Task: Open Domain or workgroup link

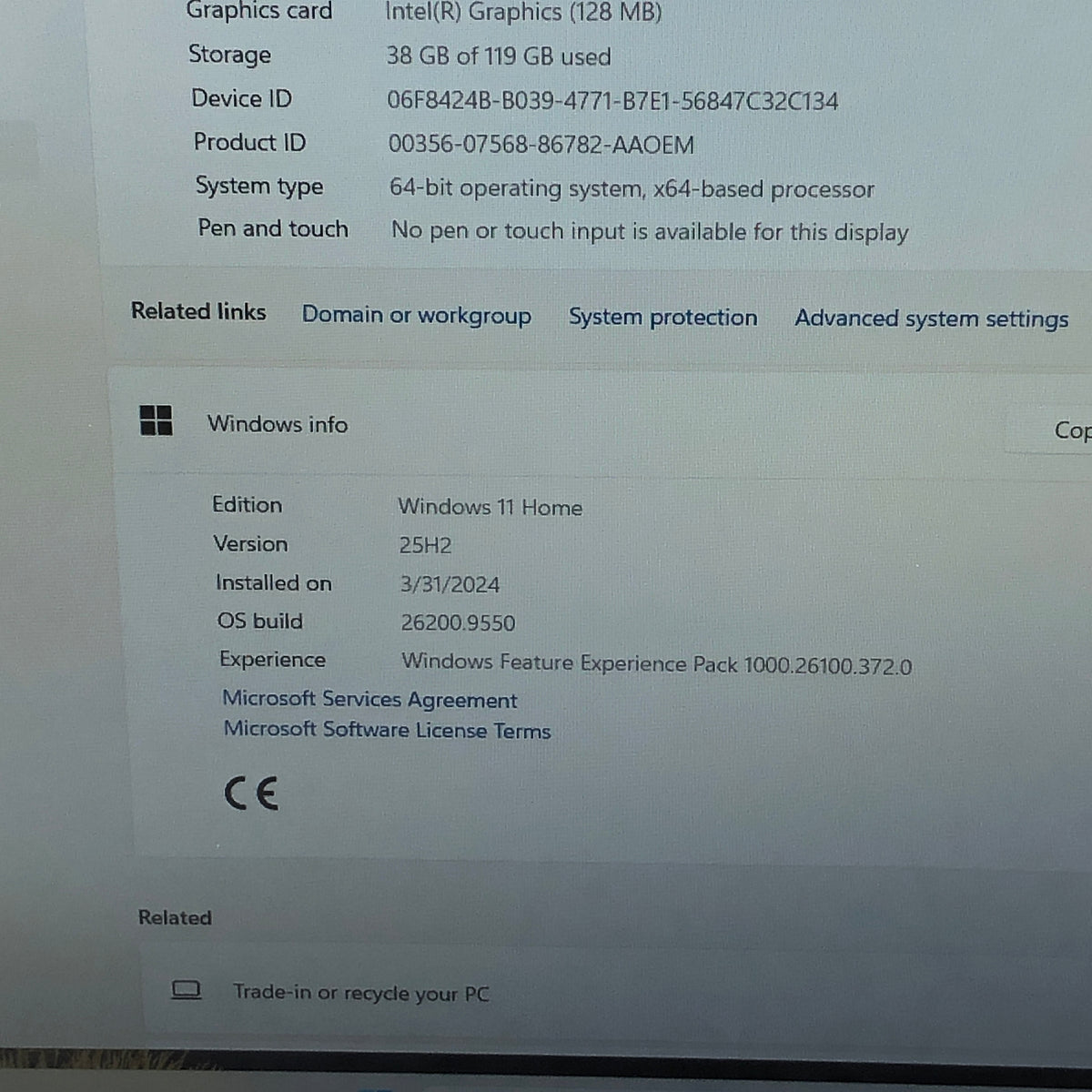Action: pyautogui.click(x=417, y=315)
